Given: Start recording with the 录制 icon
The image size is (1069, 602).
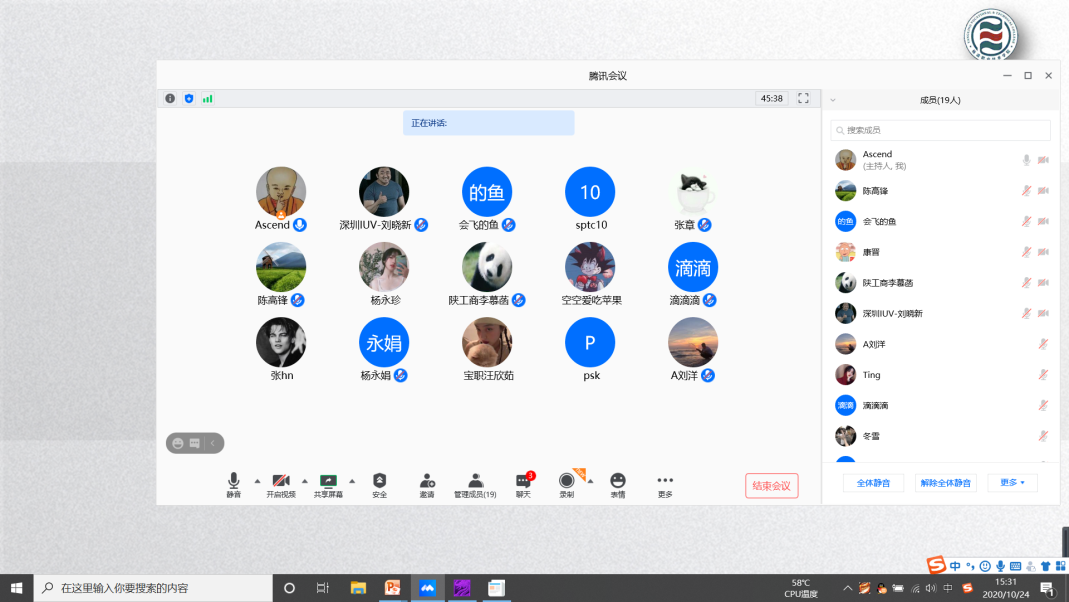Looking at the screenshot, I should (x=567, y=481).
